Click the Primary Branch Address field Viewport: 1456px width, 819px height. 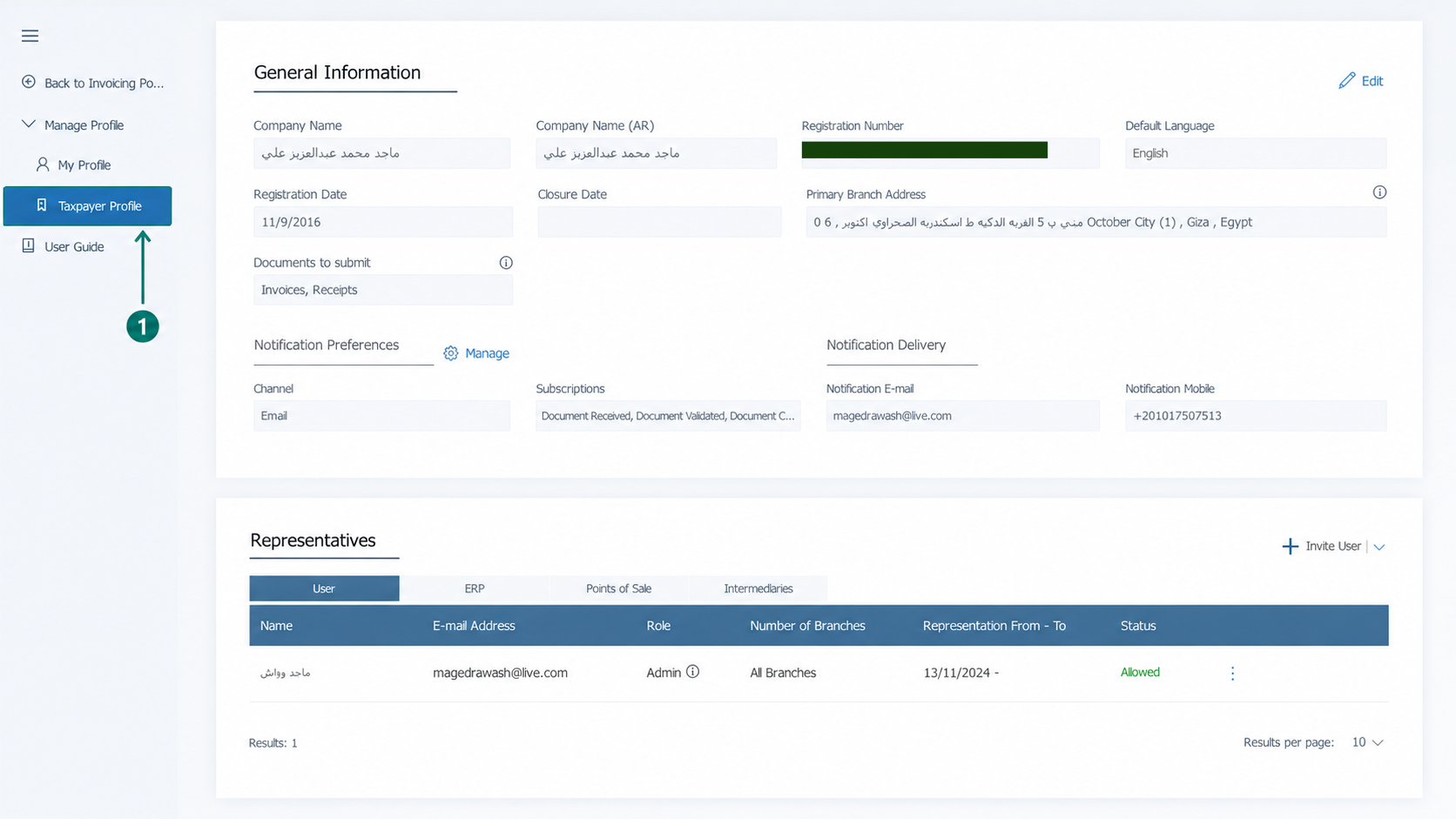coord(1096,222)
